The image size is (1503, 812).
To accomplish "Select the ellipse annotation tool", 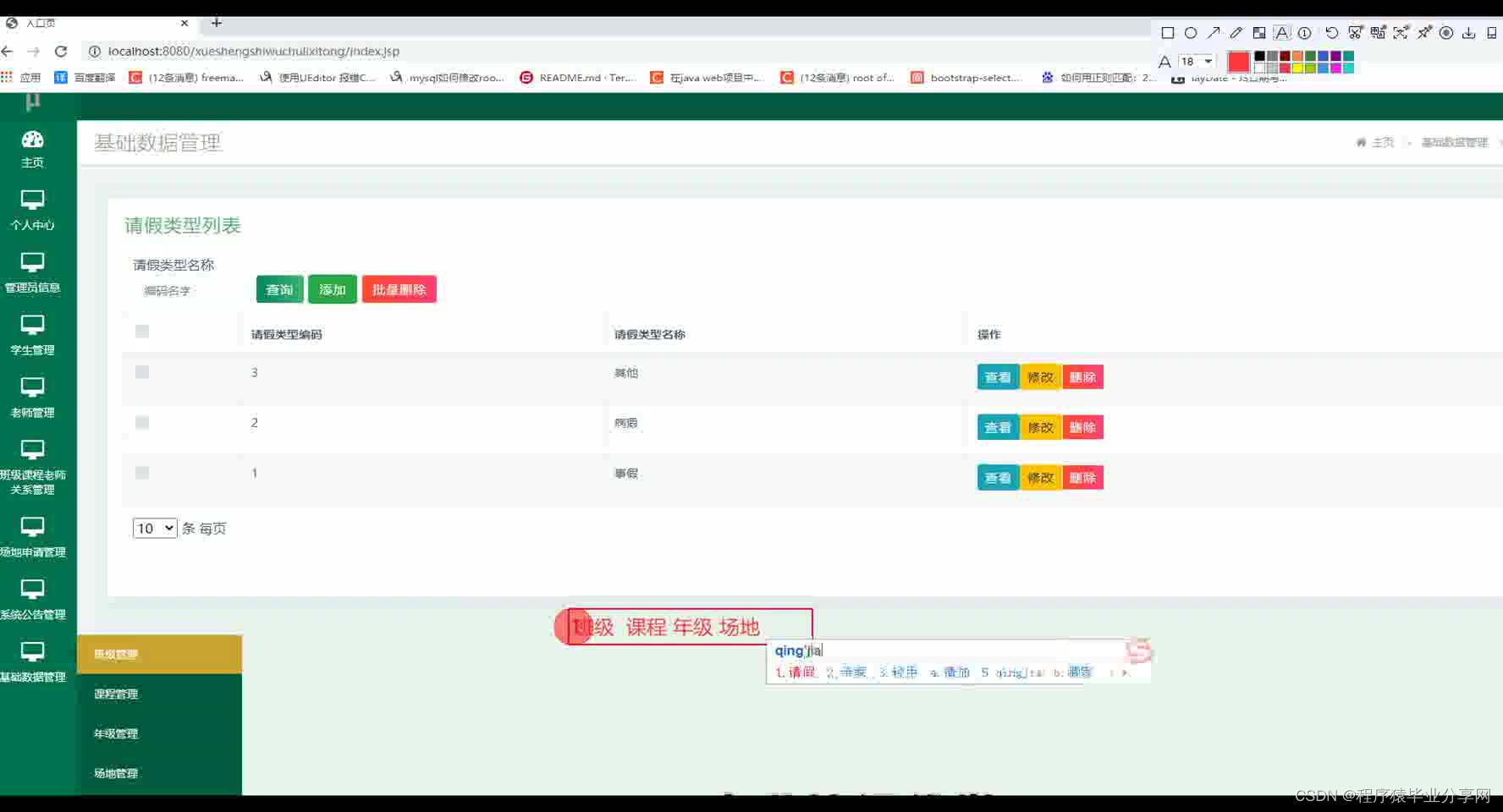I will [x=1191, y=33].
